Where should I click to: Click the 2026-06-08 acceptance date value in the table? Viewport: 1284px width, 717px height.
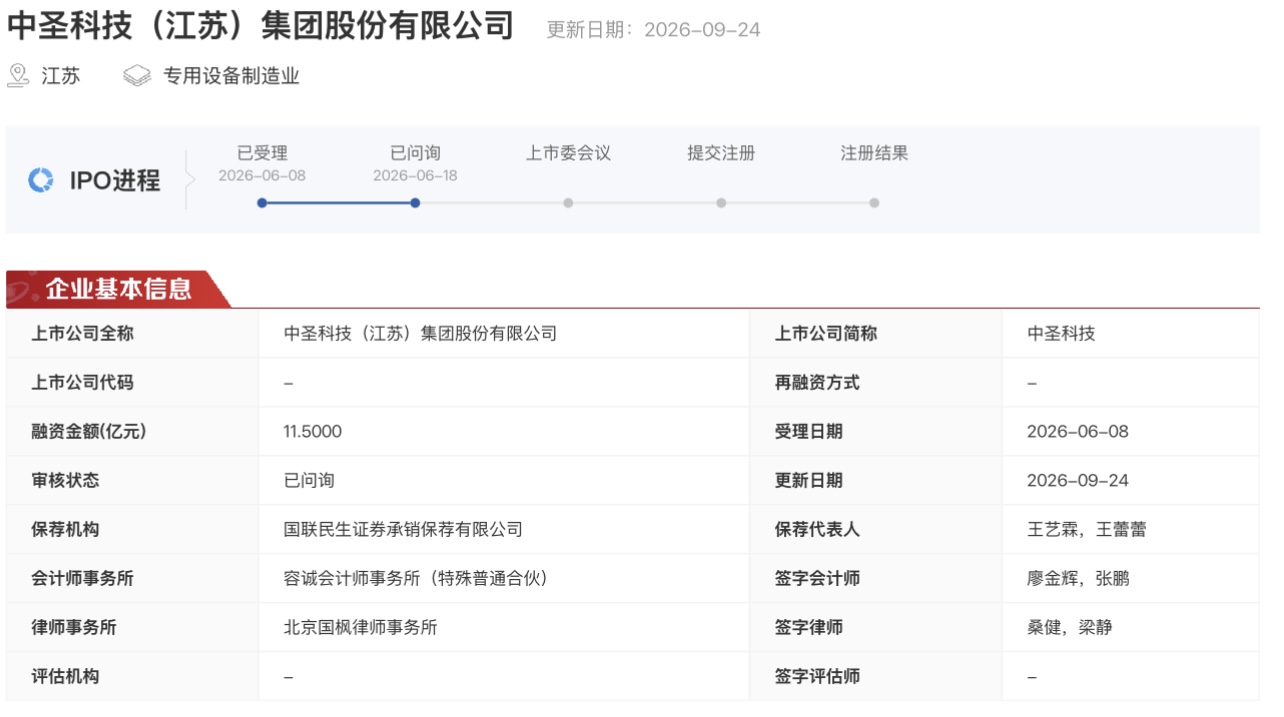click(x=1078, y=432)
